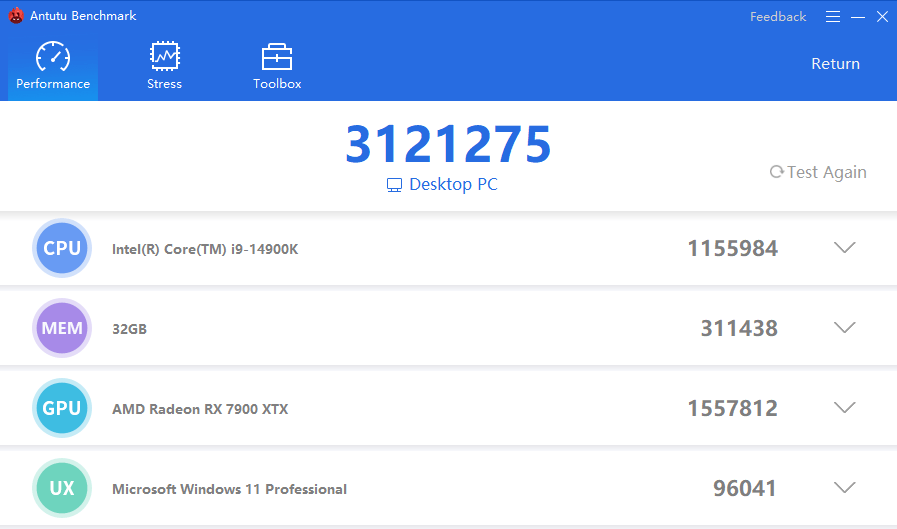
Task: Click the MEM score 311438
Action: (x=739, y=328)
